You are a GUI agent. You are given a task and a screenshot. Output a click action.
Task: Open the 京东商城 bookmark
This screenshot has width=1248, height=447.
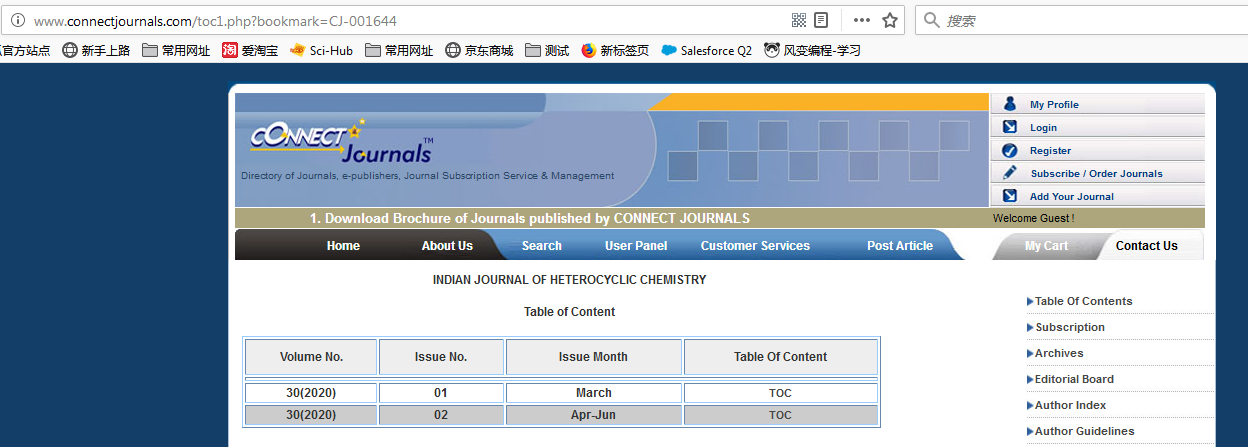[479, 50]
